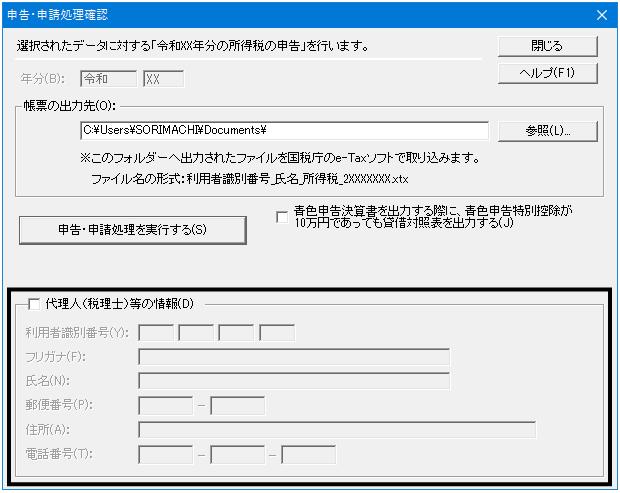Open help with ヘルプ(F1) button
This screenshot has width=620, height=493.
pyautogui.click(x=548, y=73)
